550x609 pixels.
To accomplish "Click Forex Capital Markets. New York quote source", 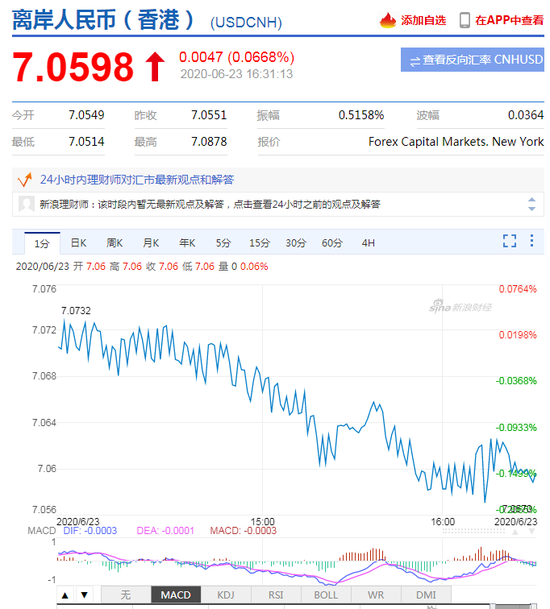I will coord(456,142).
